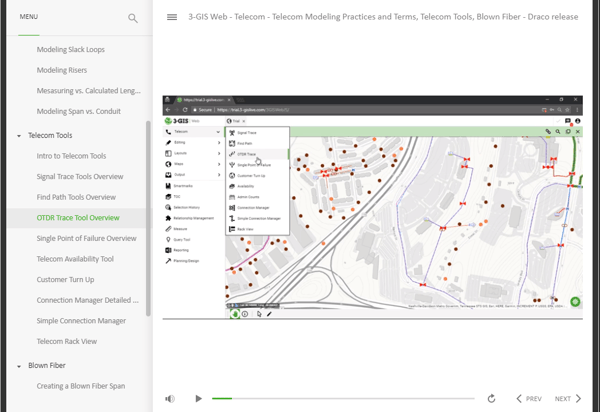Image resolution: width=600 pixels, height=412 pixels.
Task: Choose Admin Counts in the flyout menu
Action: tap(244, 197)
